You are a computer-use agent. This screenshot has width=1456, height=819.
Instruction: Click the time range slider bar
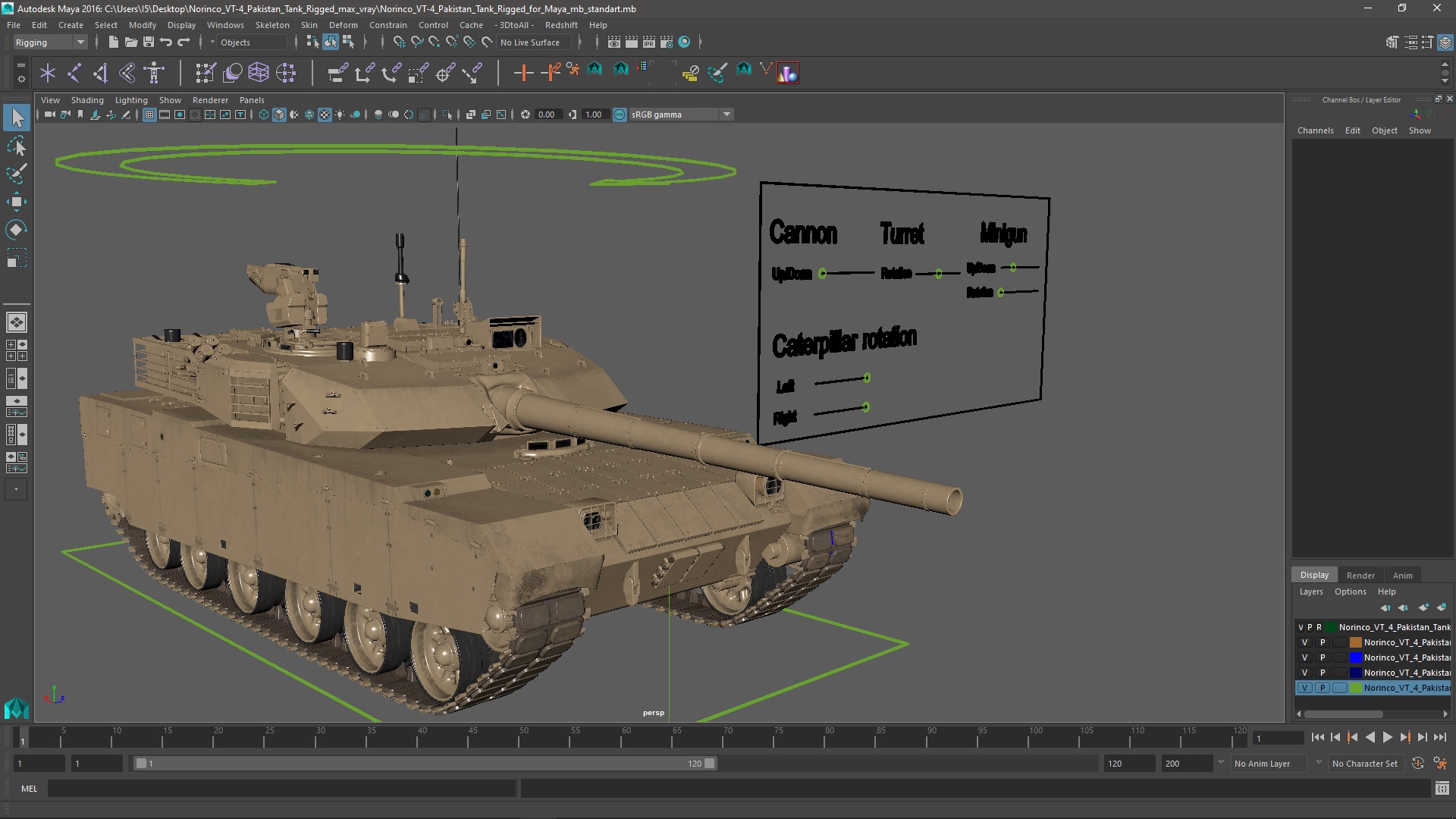point(425,764)
